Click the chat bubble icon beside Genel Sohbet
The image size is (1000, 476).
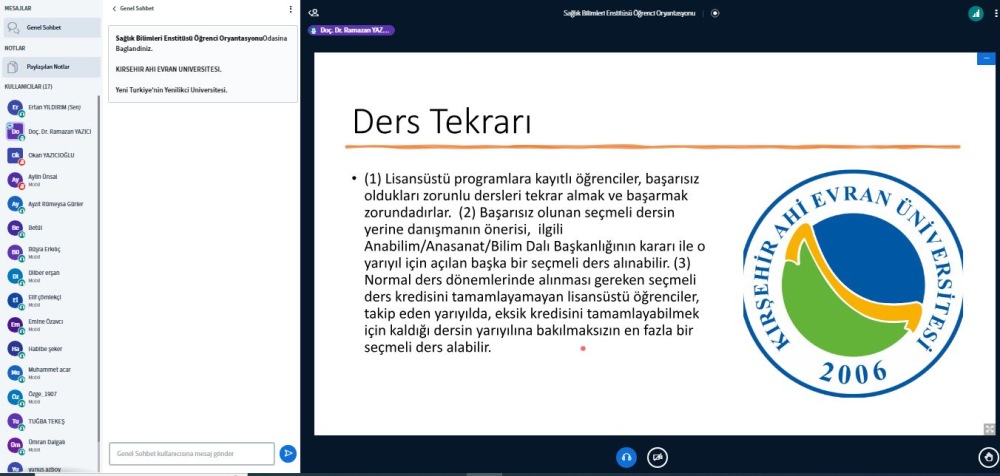click(x=13, y=27)
